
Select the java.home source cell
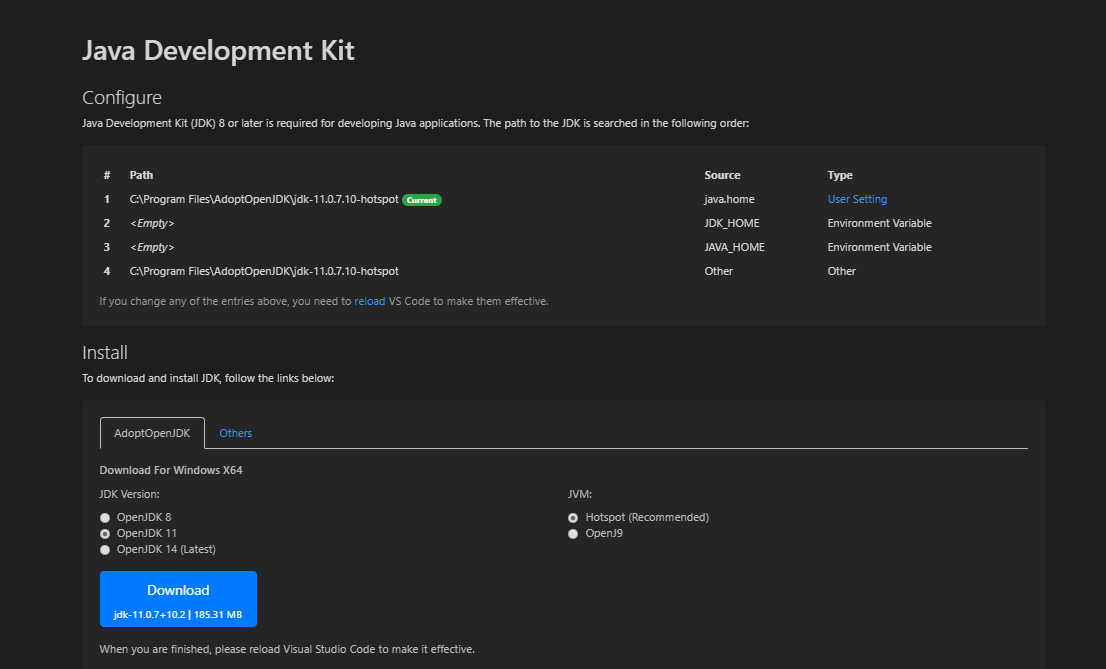coord(729,200)
